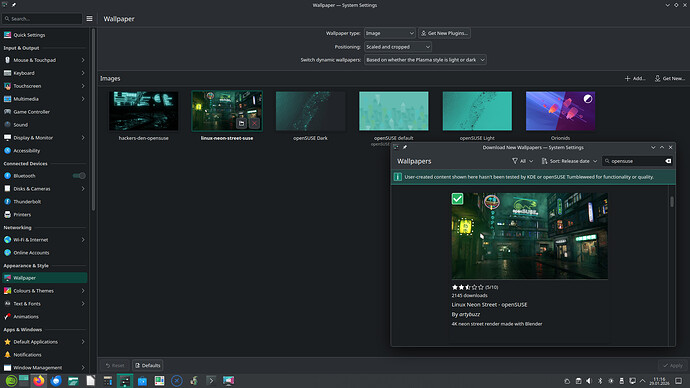Open the Switch dynamic wallpapers dropdown
The image size is (690, 388).
coord(425,60)
